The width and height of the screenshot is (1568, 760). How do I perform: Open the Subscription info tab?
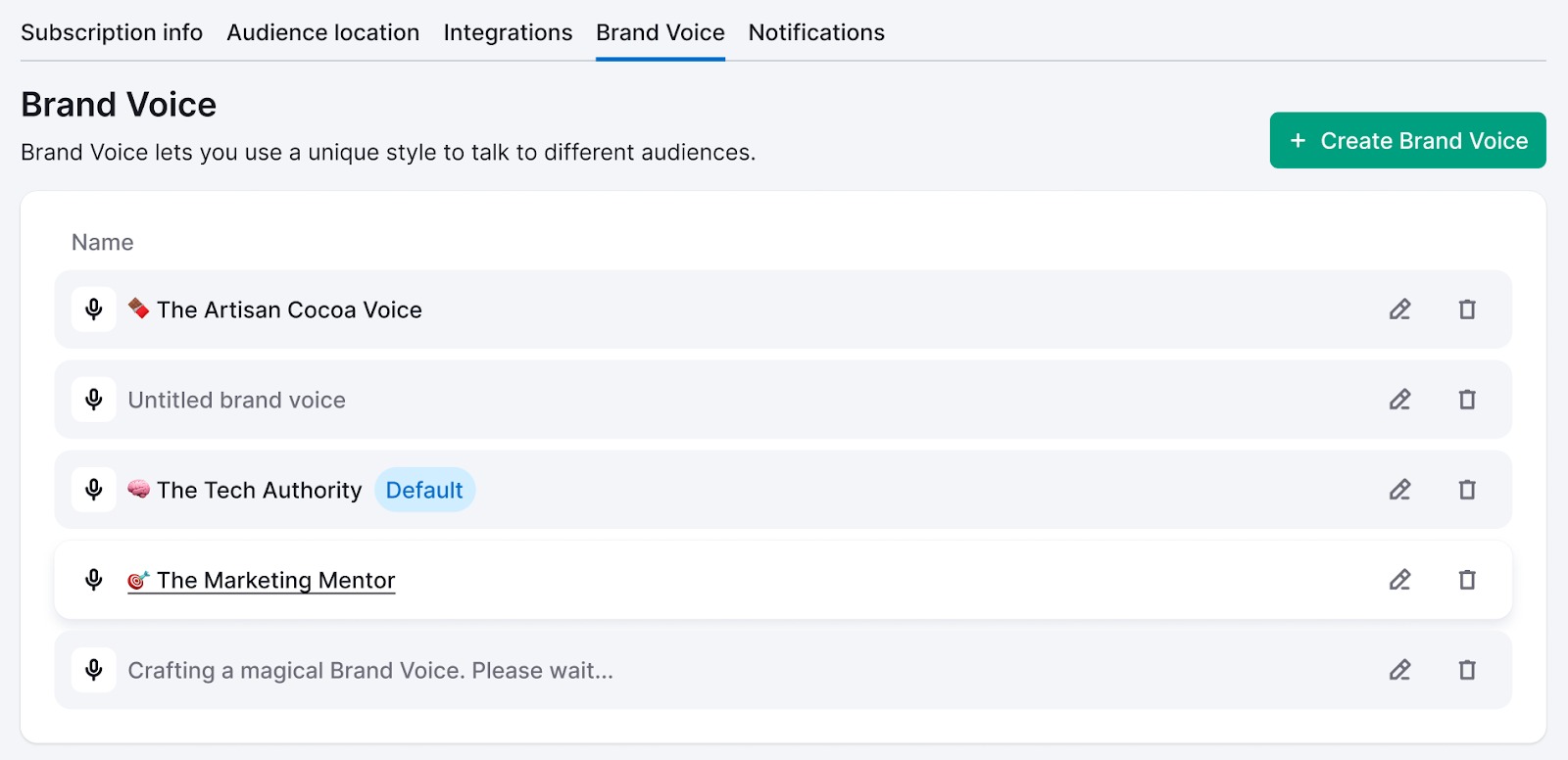coord(112,32)
